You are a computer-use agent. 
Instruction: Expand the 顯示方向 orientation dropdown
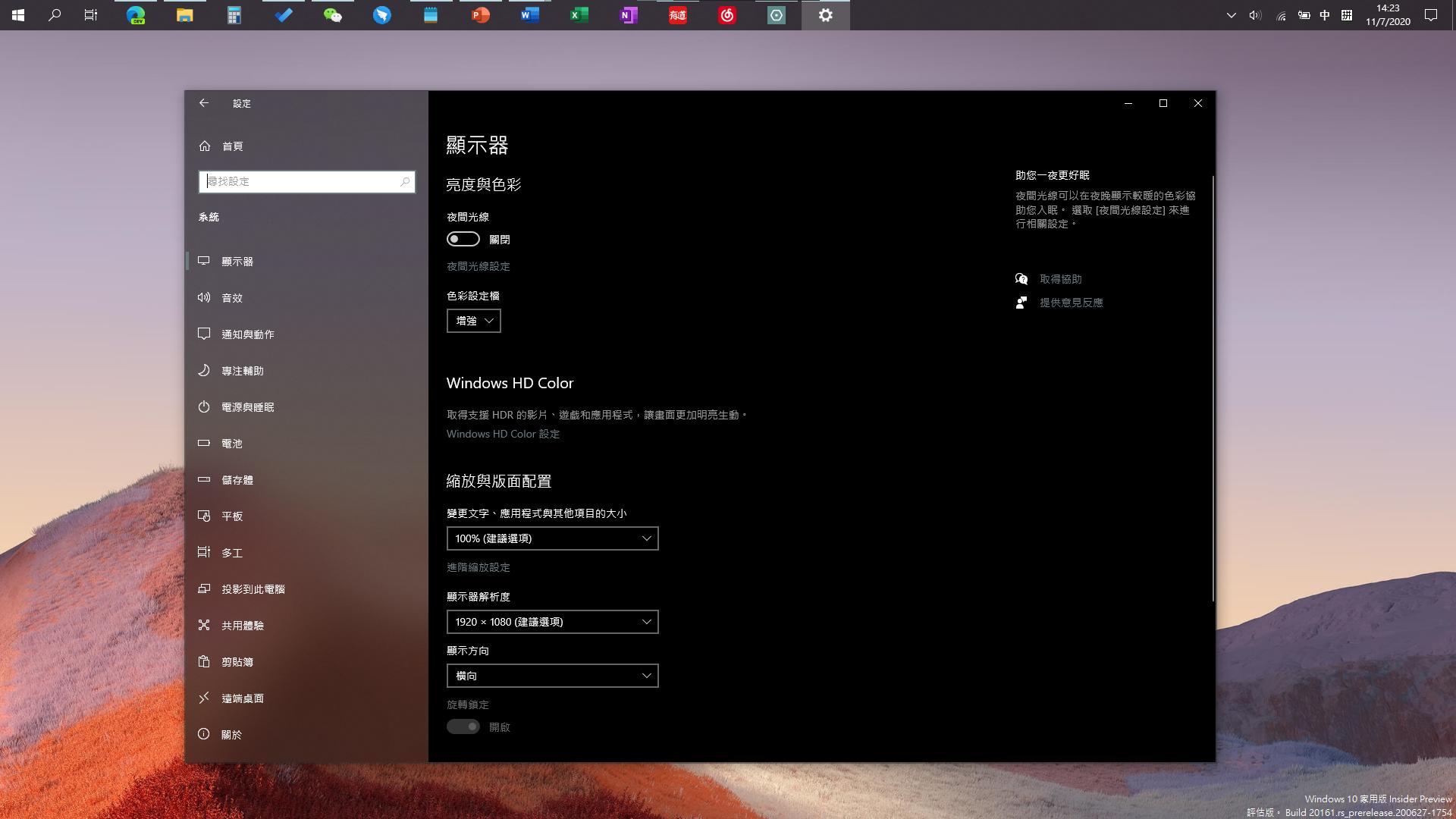pos(552,675)
